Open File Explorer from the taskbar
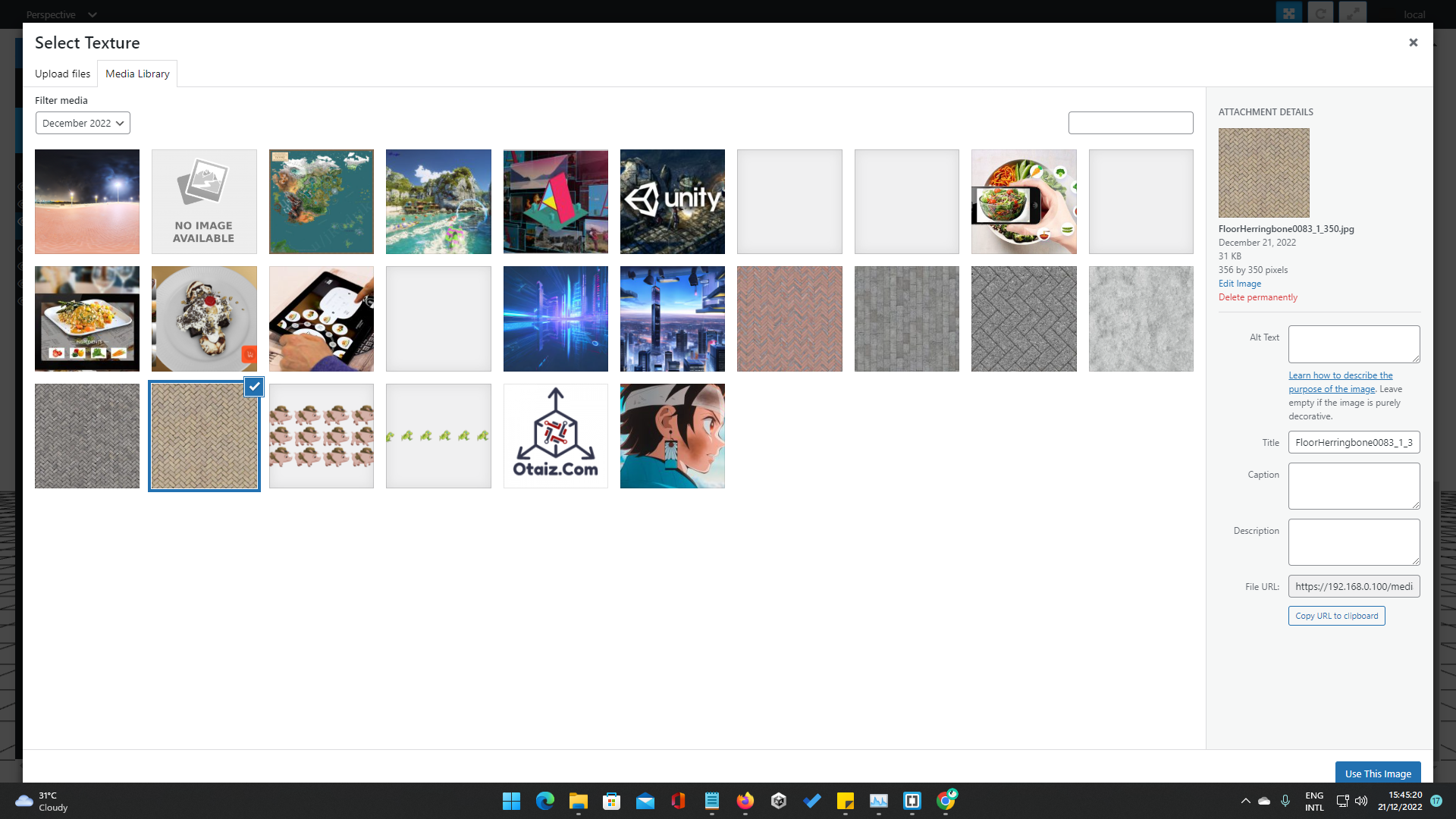 click(x=579, y=801)
